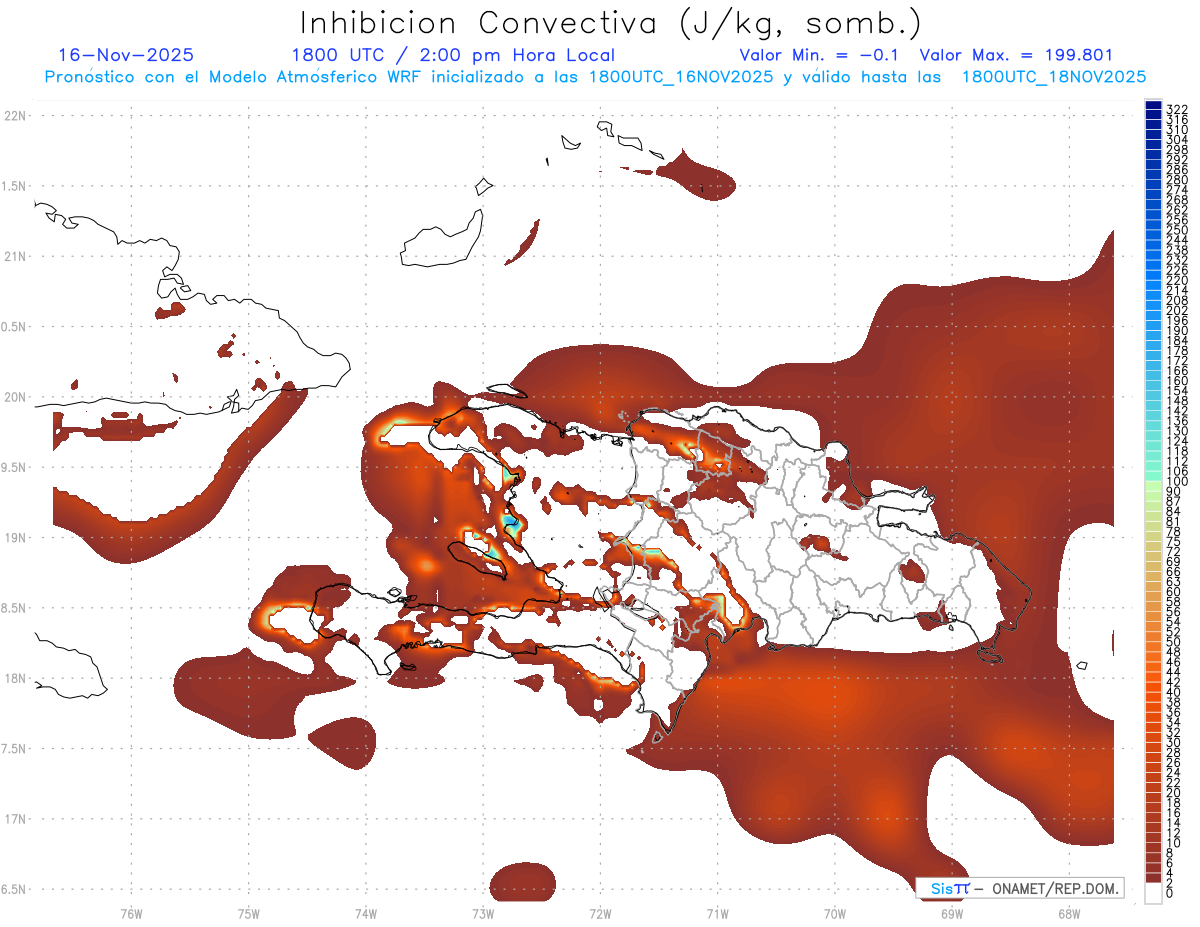Click the '74W' longitude label
This screenshot has width=1200, height=927.
[x=366, y=913]
